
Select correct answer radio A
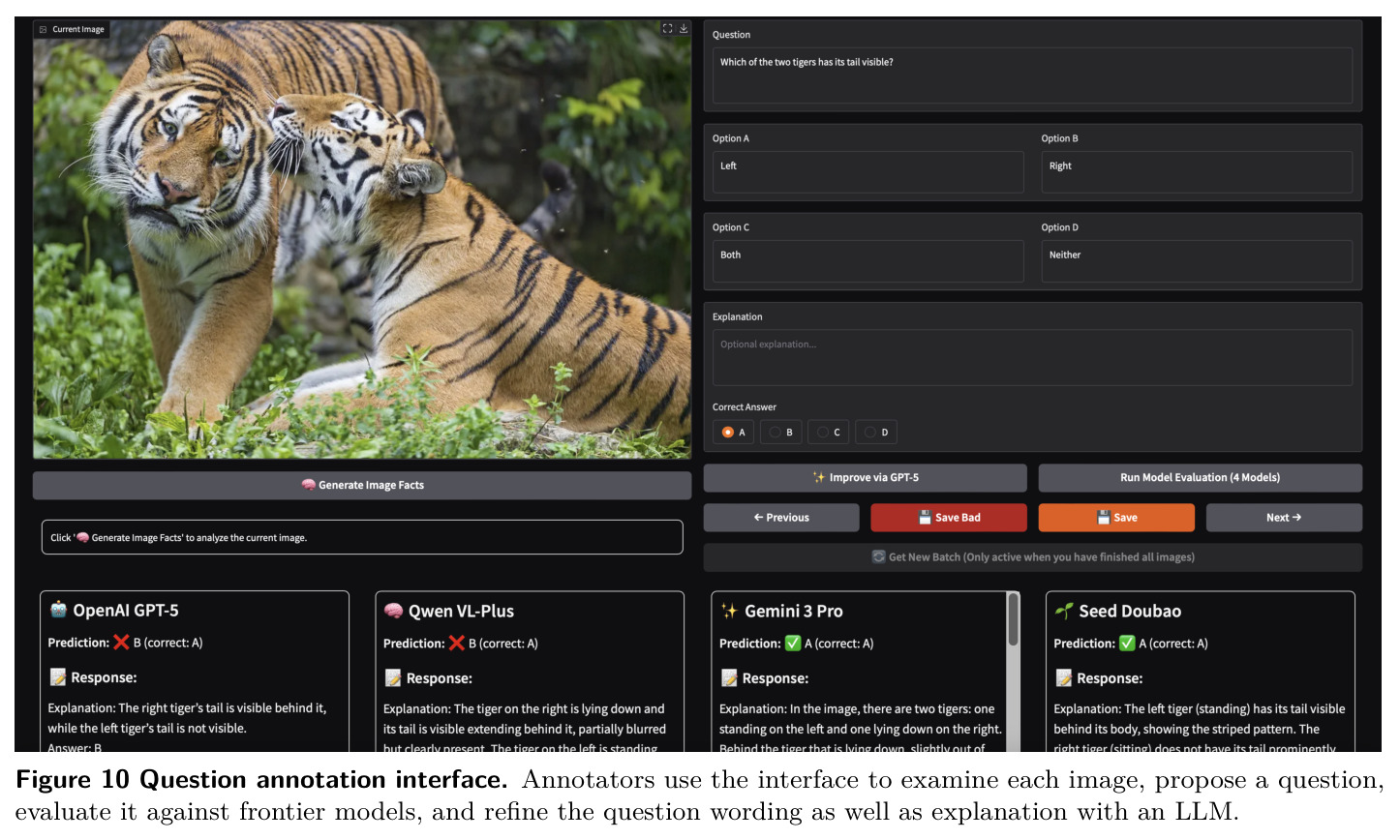[x=728, y=433]
